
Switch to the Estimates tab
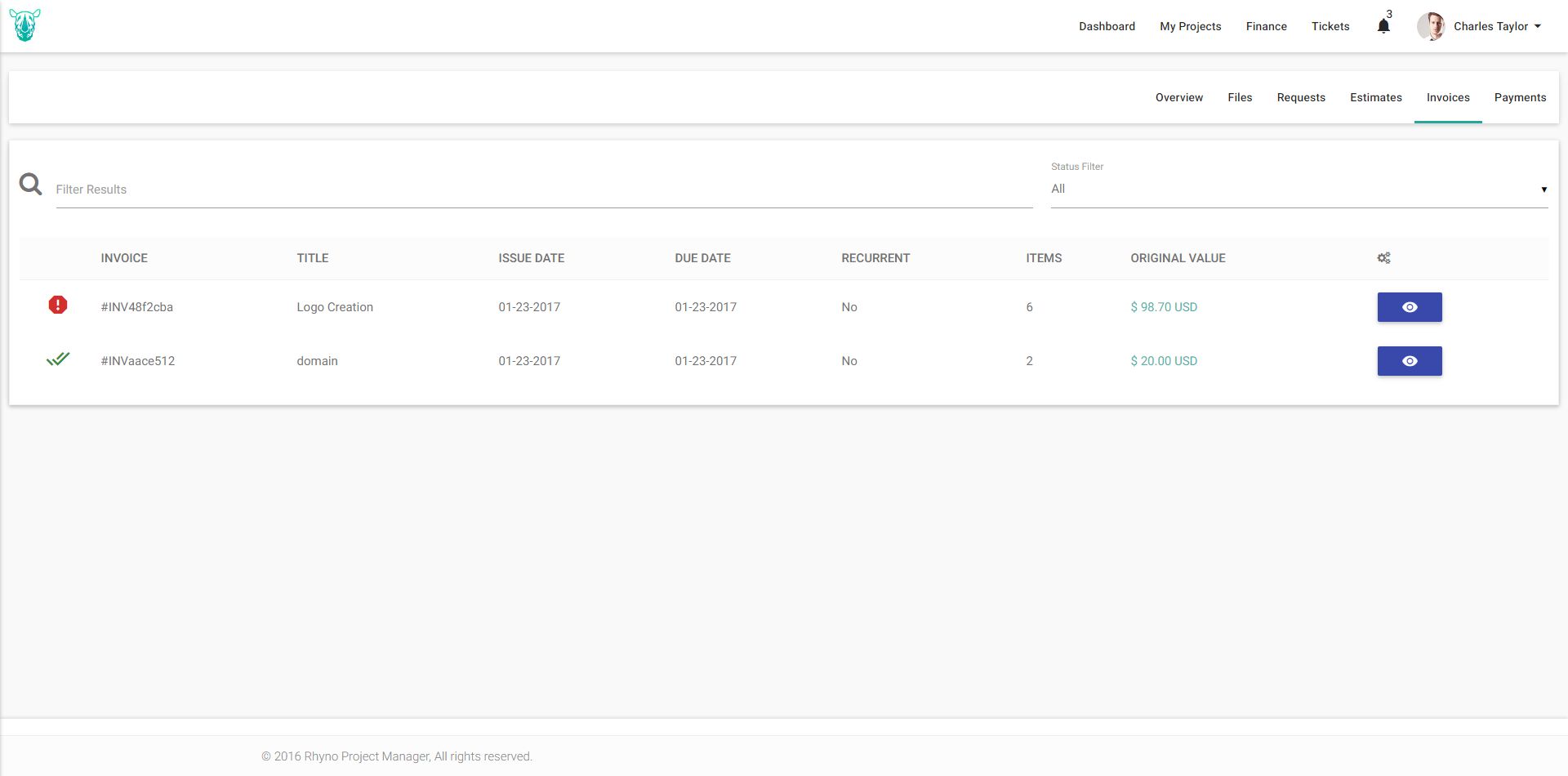(x=1375, y=97)
